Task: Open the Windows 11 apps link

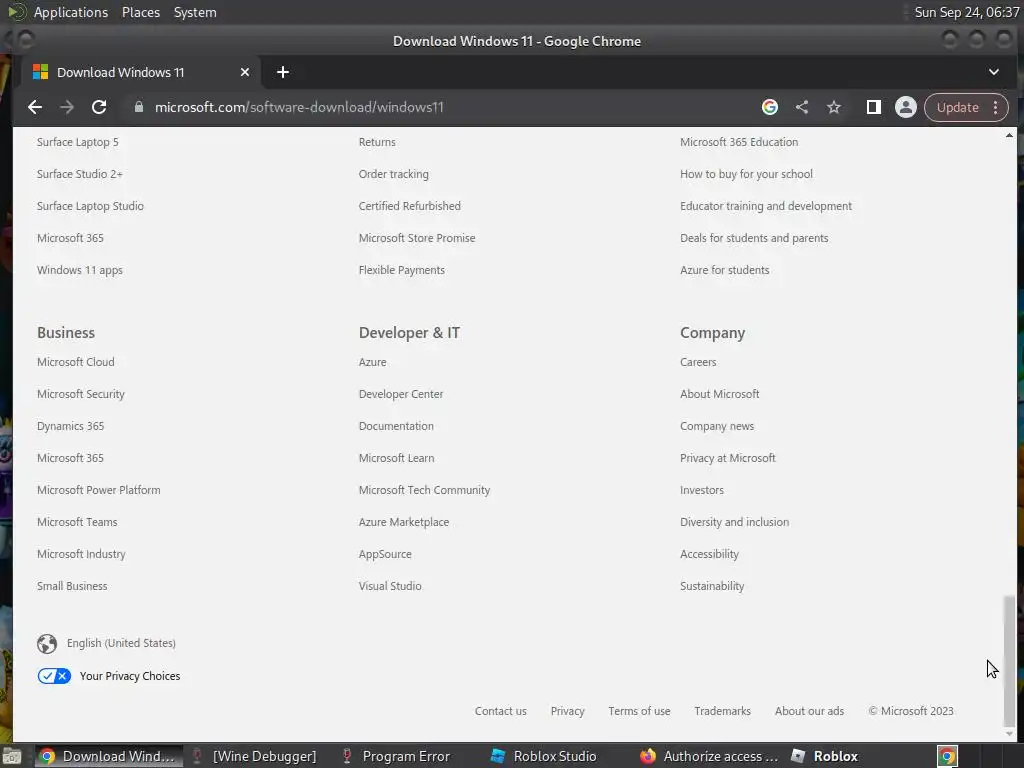Action: pyautogui.click(x=80, y=270)
